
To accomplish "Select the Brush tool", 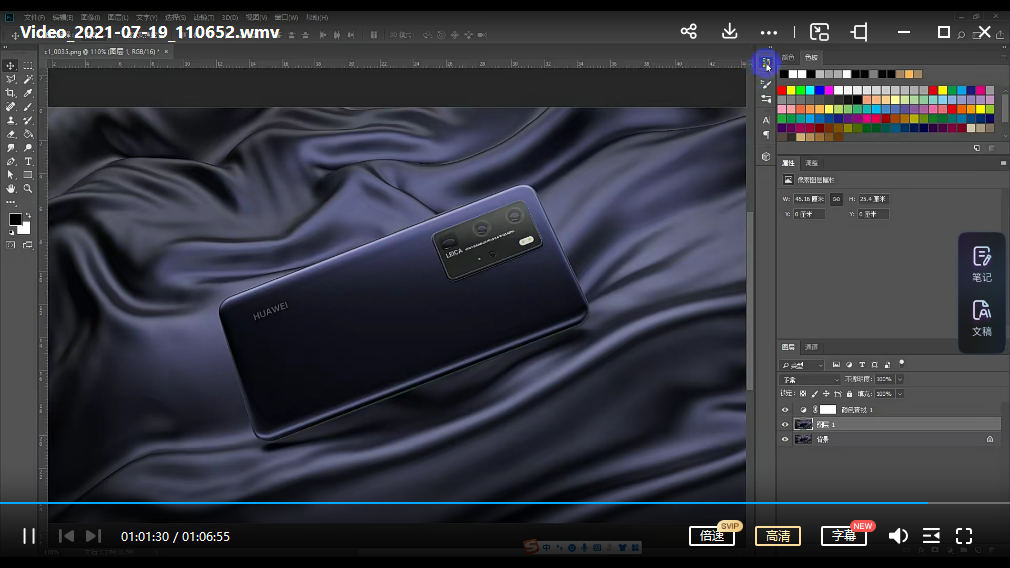I will pyautogui.click(x=28, y=106).
